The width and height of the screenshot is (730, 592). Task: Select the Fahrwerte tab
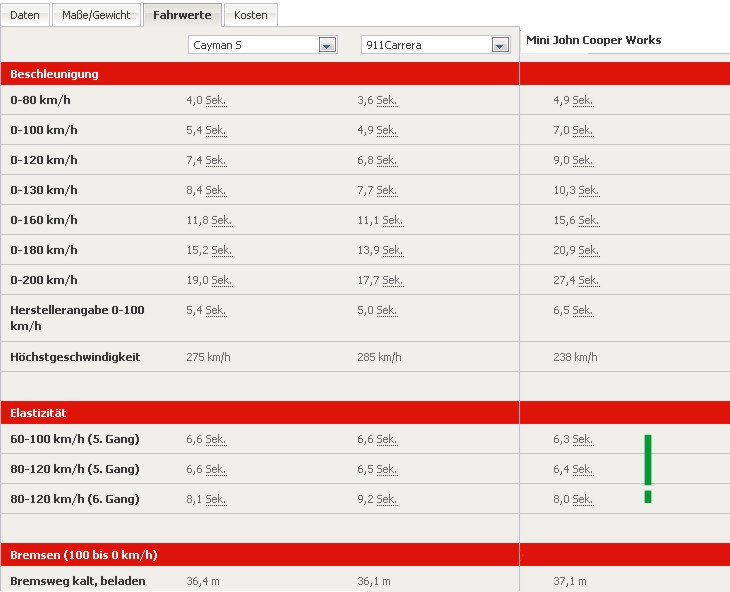click(x=181, y=15)
